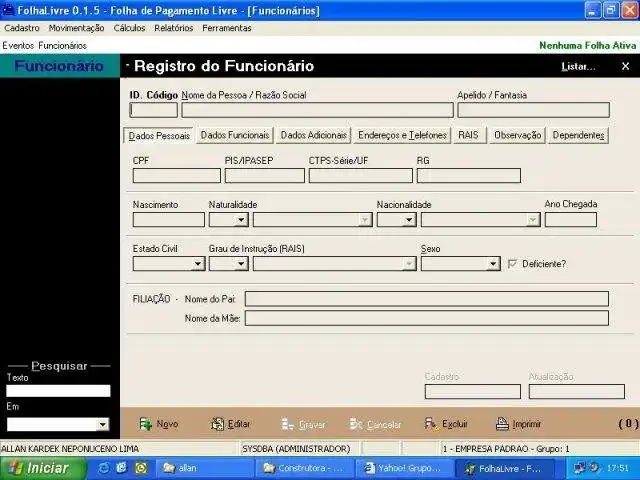Open the Cadastro menu
The image size is (640, 480).
22,28
